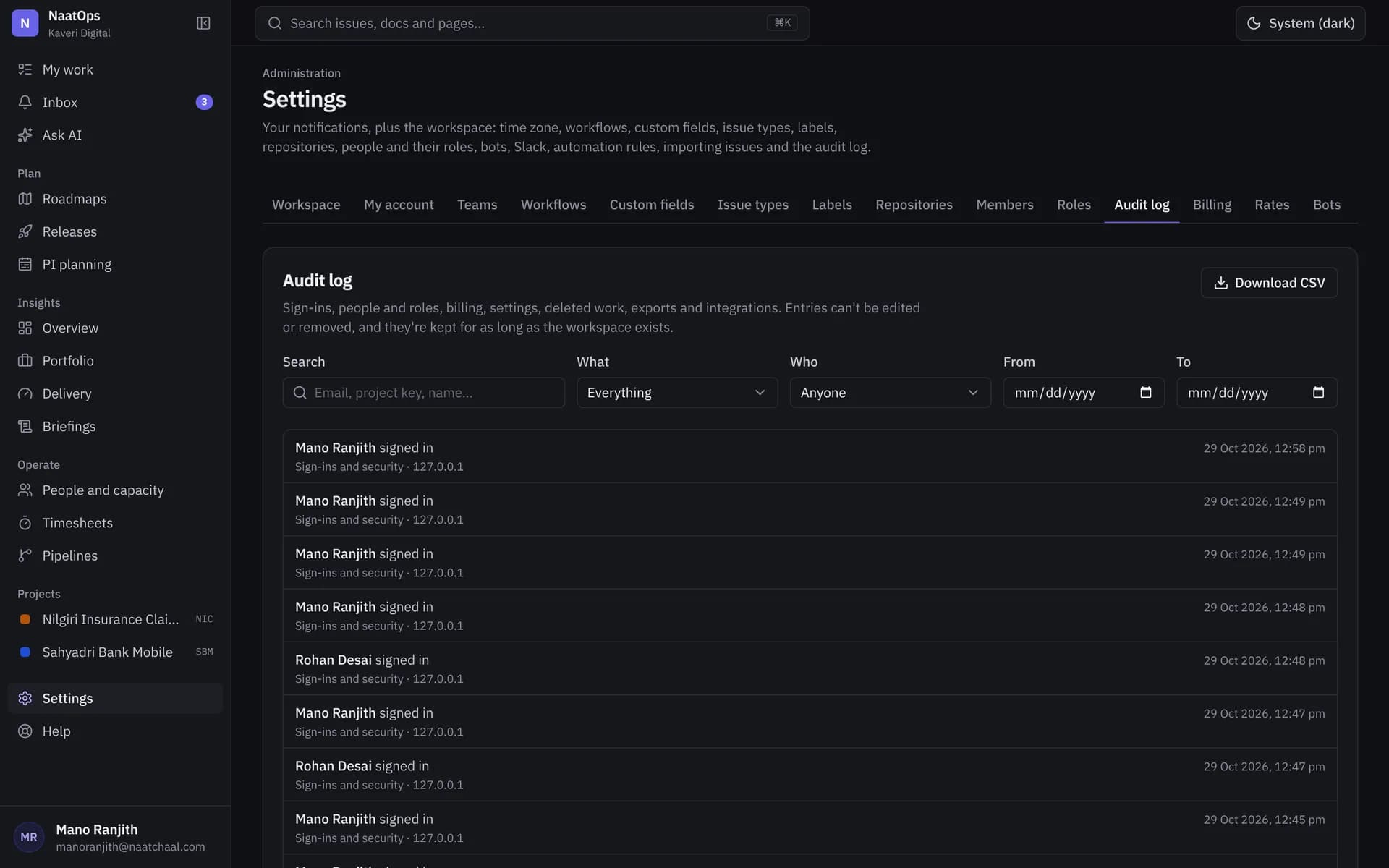Switch to the Workflows tab
Image resolution: width=1389 pixels, height=868 pixels.
[x=553, y=205]
